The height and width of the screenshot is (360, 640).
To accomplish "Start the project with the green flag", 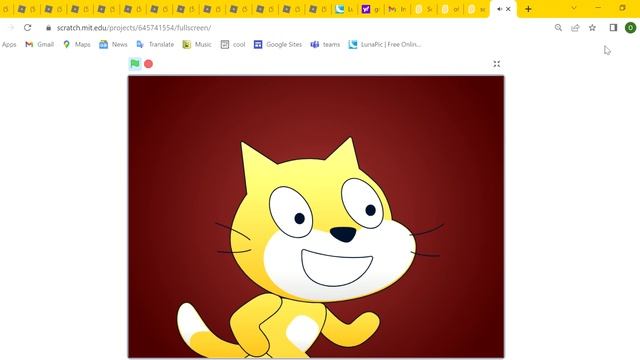I will click(x=135, y=64).
